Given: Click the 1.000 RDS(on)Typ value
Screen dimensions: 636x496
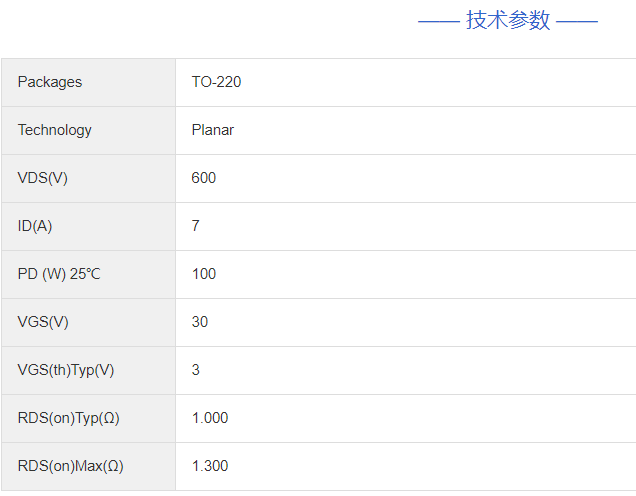Looking at the screenshot, I should (210, 418).
